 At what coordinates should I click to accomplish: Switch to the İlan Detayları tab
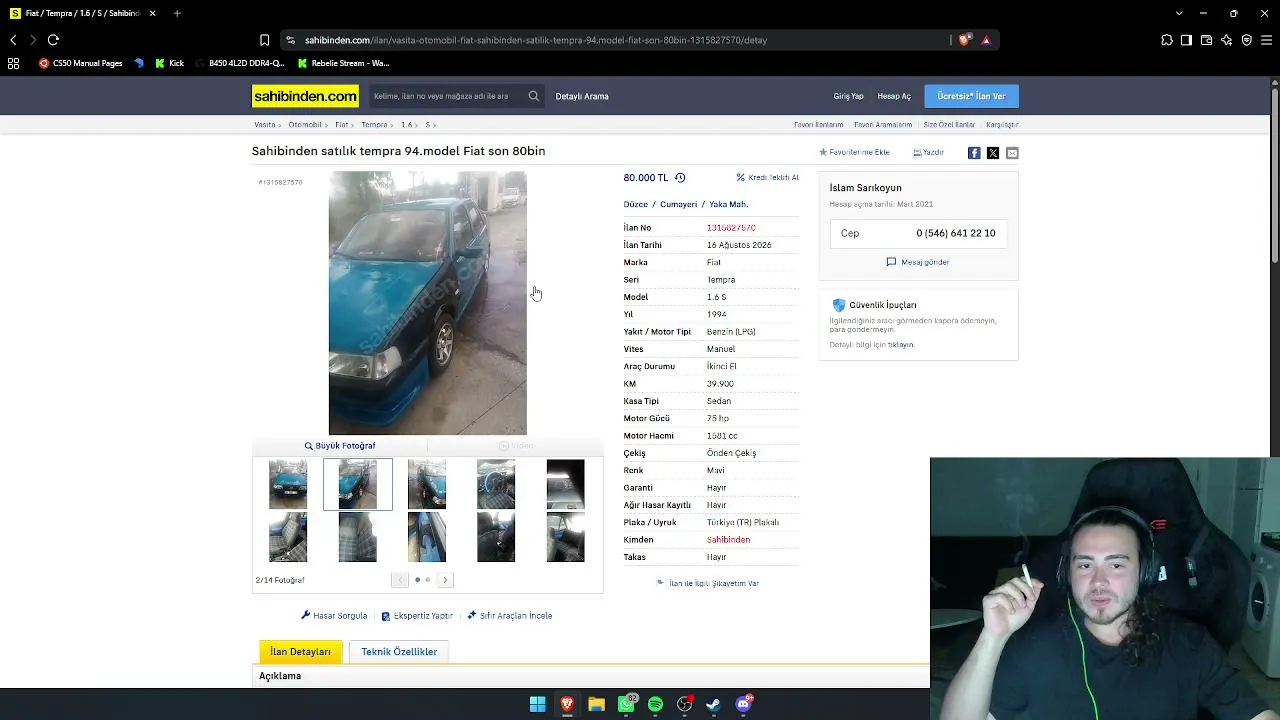(x=300, y=652)
